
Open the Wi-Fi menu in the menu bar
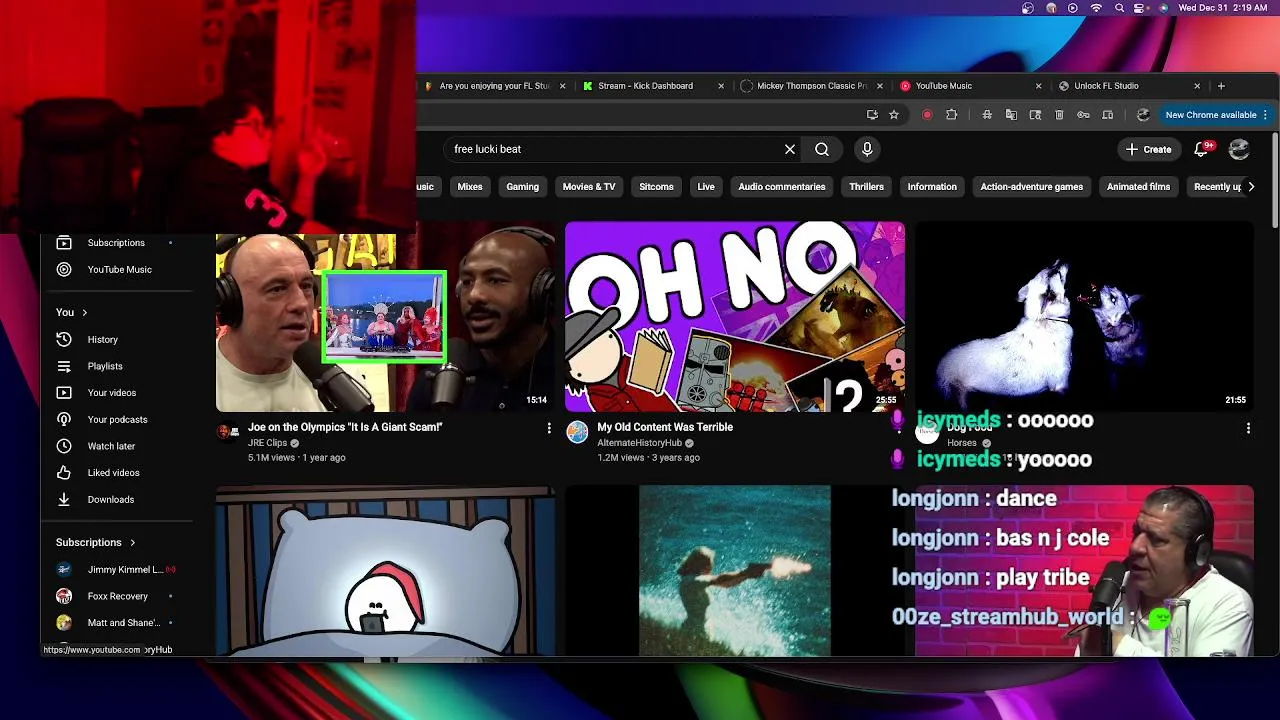pos(1096,8)
